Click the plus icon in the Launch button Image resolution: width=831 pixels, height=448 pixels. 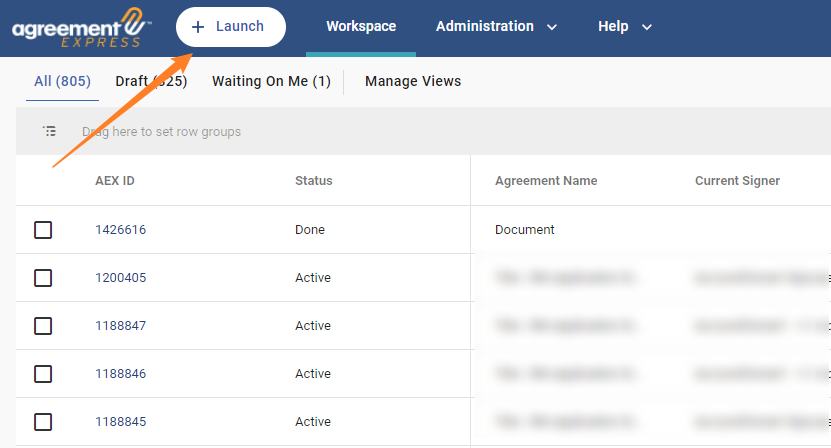point(198,27)
